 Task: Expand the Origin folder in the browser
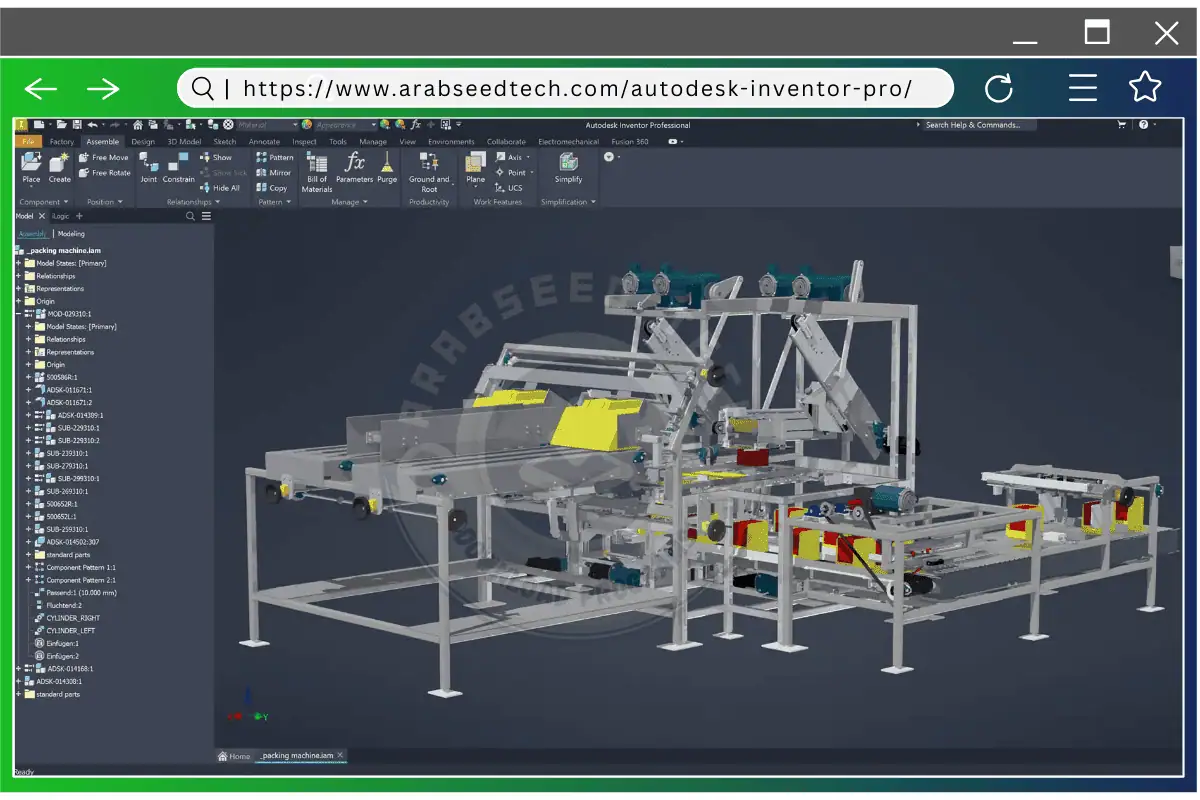point(16,300)
